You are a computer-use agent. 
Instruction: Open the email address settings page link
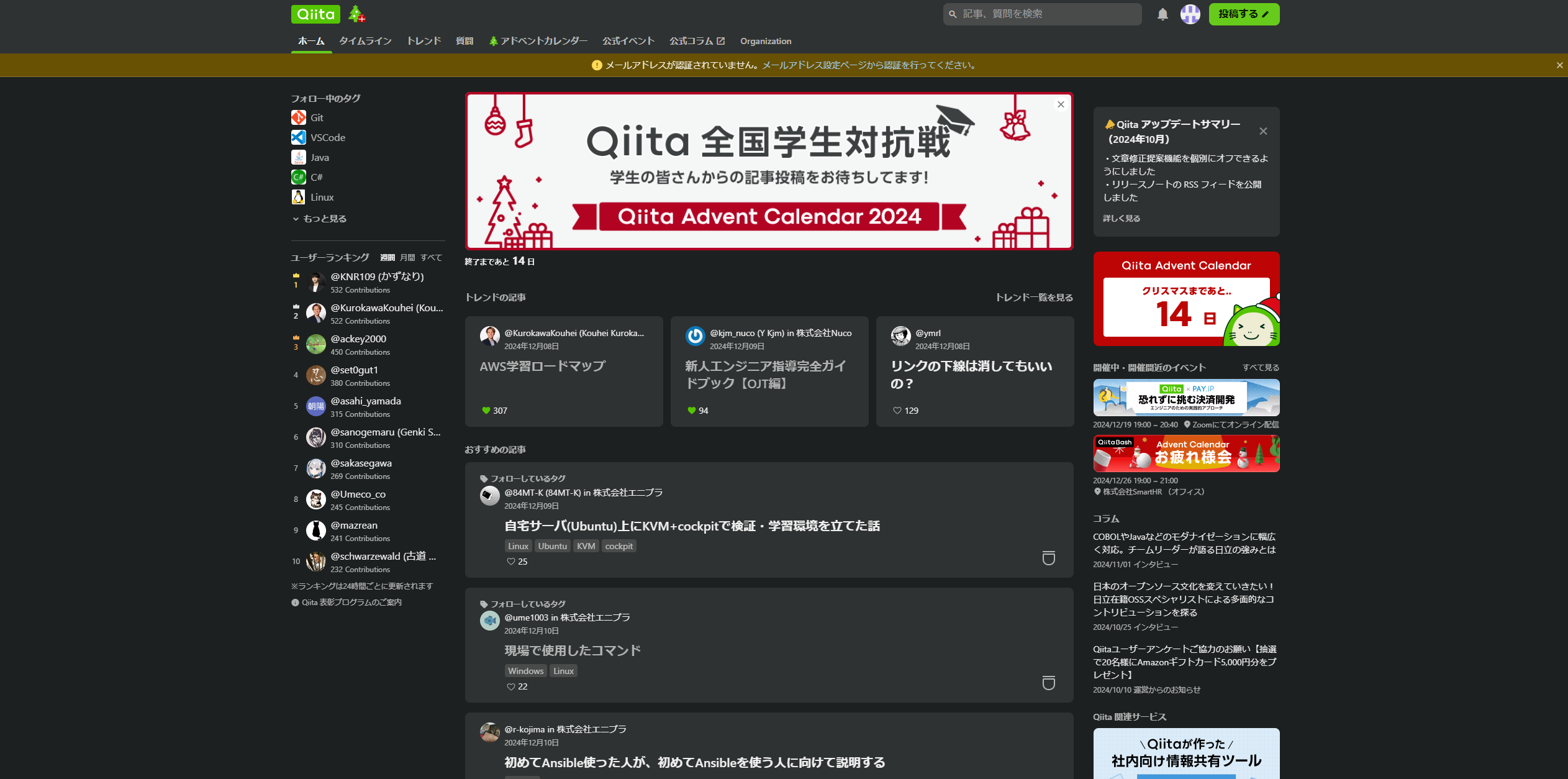click(813, 65)
